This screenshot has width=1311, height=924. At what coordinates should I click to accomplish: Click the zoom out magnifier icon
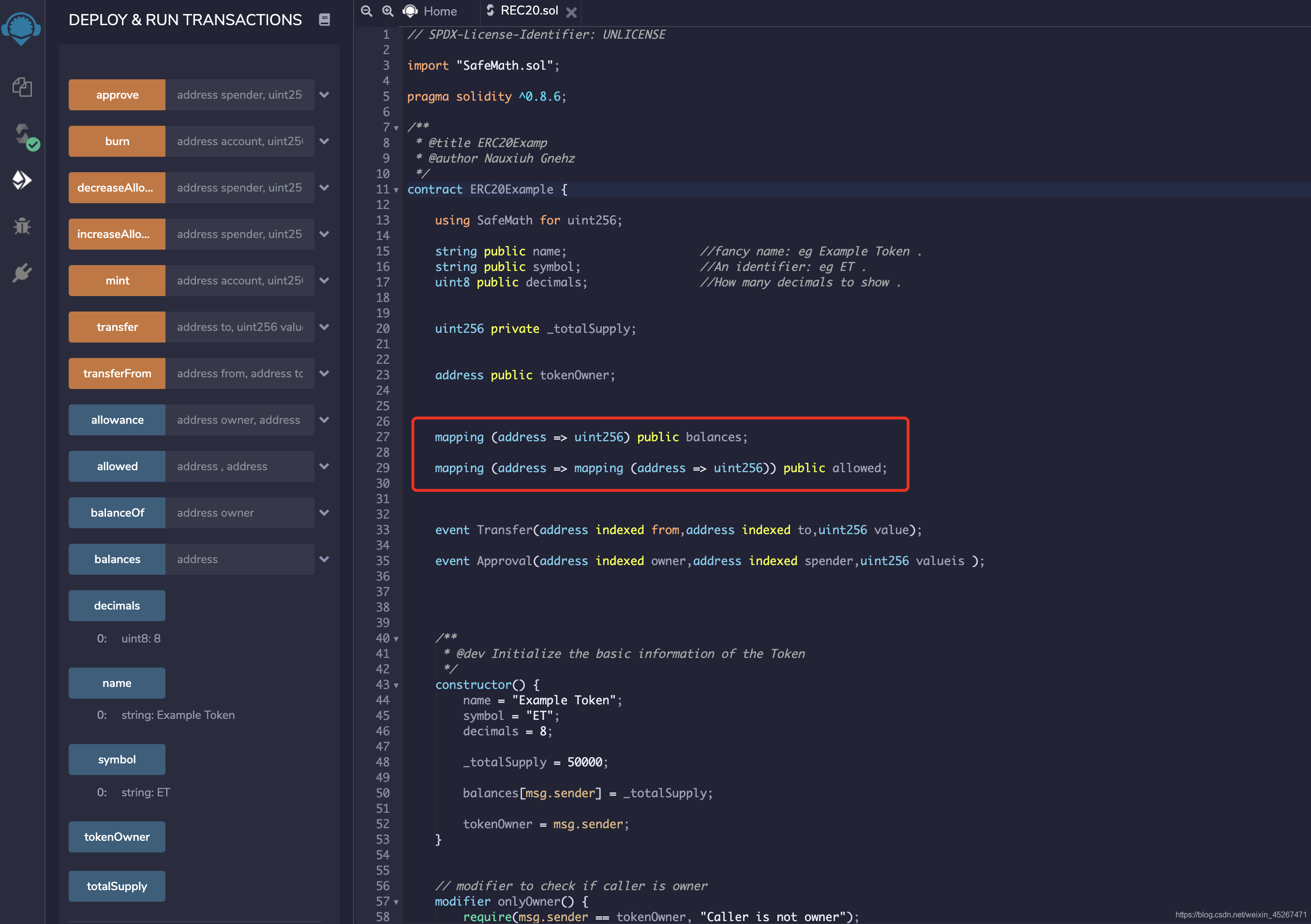(367, 11)
